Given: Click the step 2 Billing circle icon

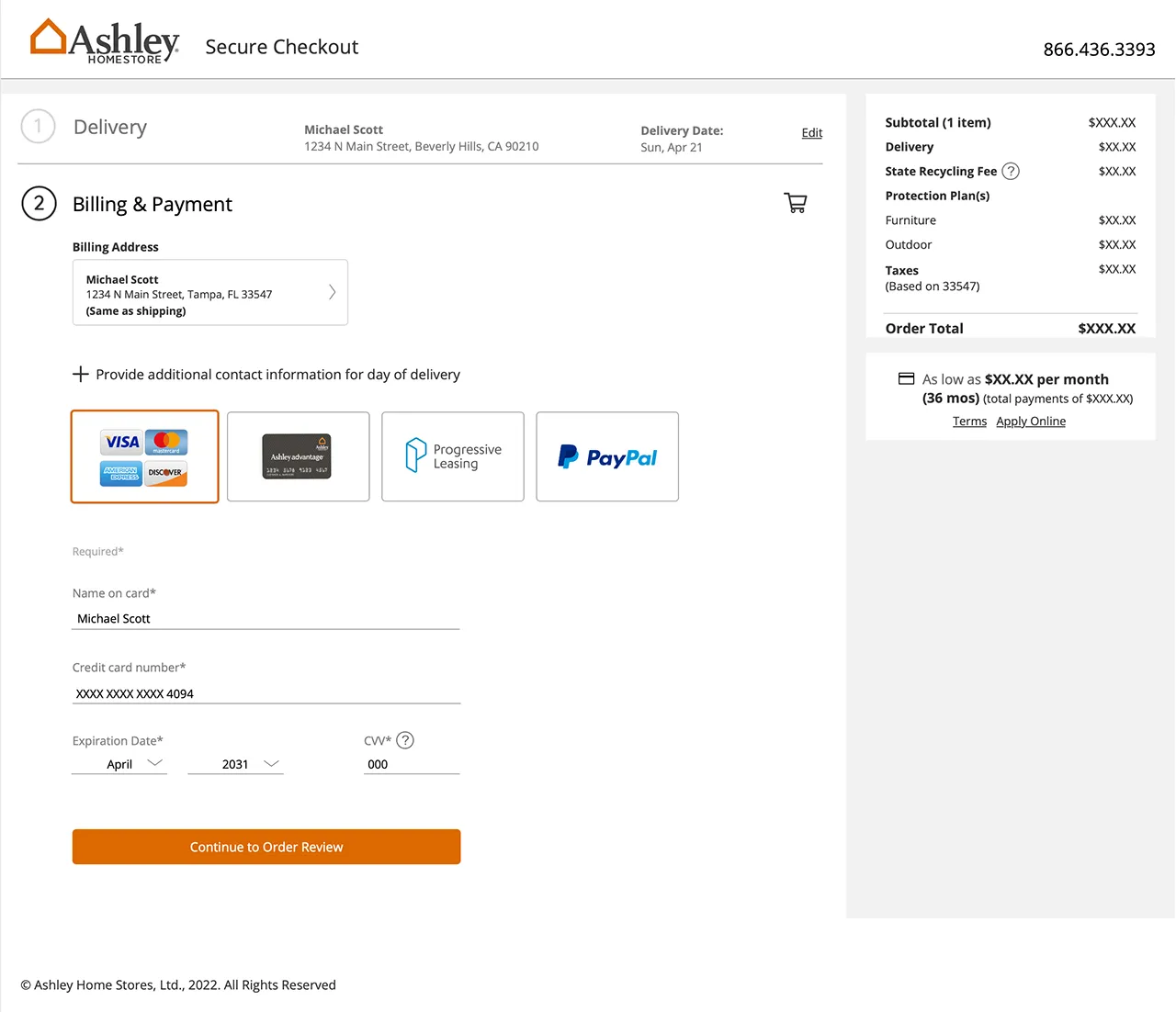Looking at the screenshot, I should pyautogui.click(x=39, y=204).
